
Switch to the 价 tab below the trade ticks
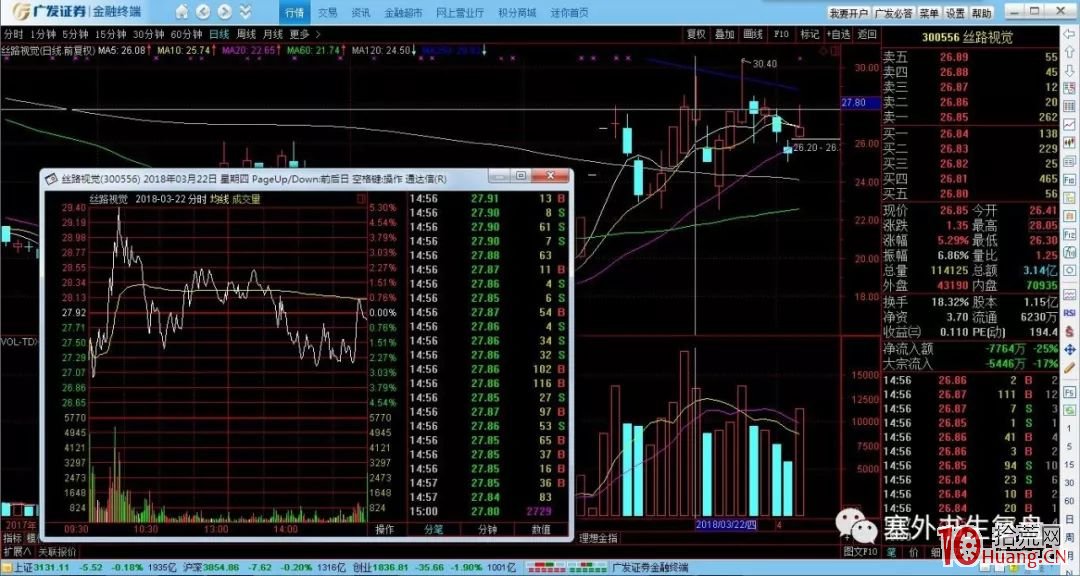[913, 552]
